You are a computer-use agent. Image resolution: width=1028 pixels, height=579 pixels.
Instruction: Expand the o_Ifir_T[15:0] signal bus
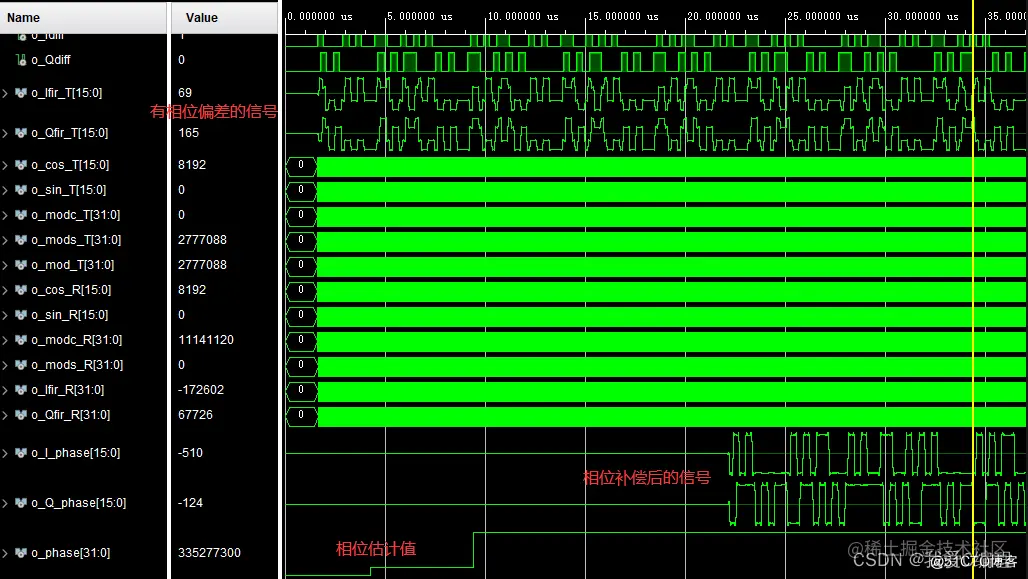[5, 93]
